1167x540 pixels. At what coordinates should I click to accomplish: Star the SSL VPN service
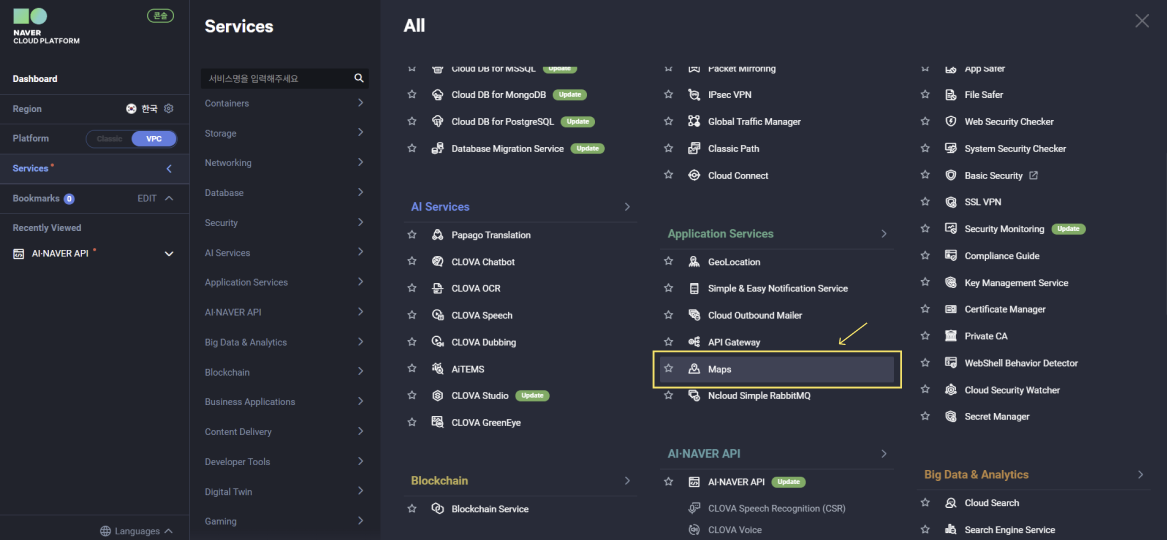tap(925, 202)
